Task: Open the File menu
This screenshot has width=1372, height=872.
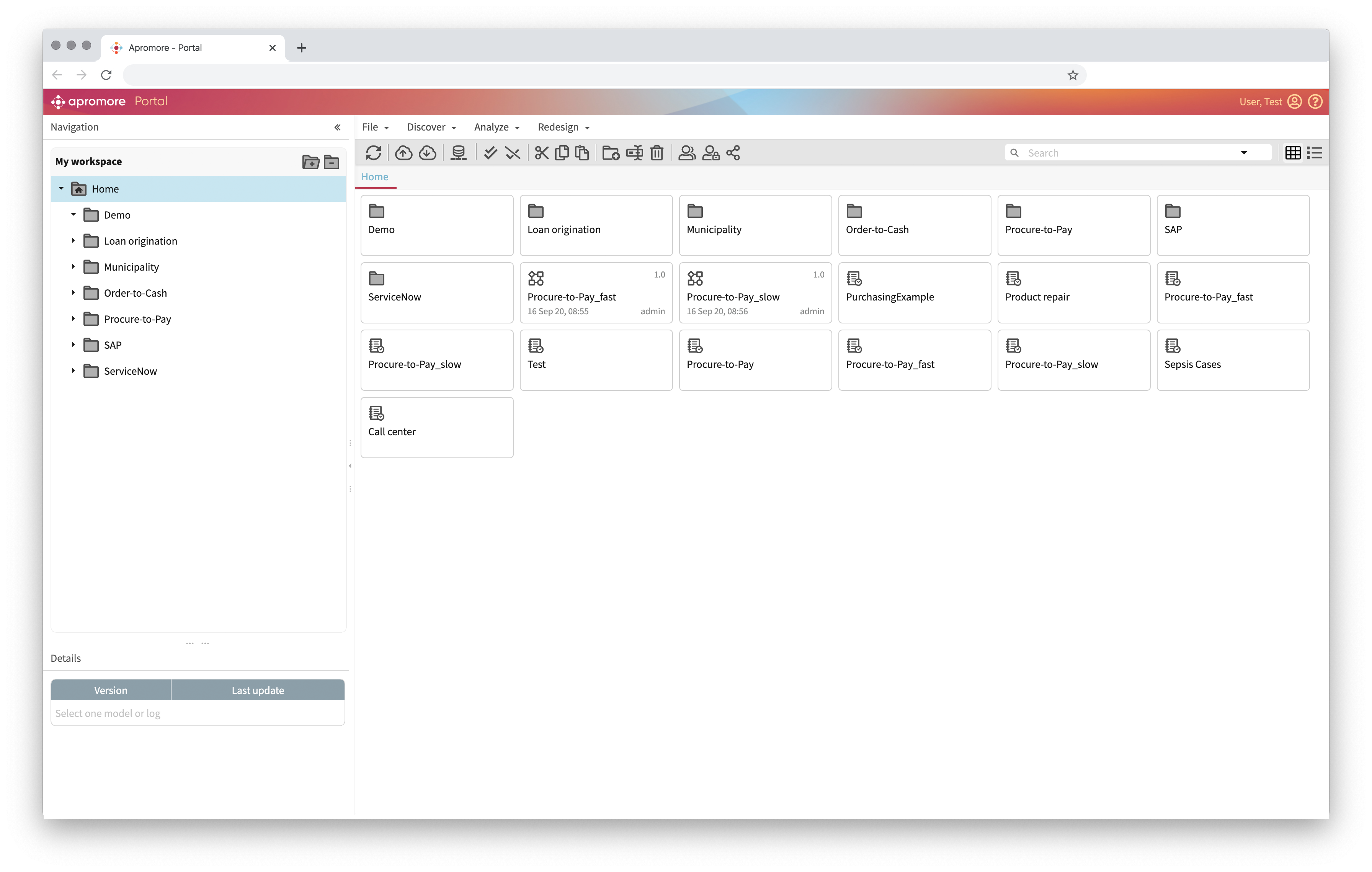Action: 376,127
